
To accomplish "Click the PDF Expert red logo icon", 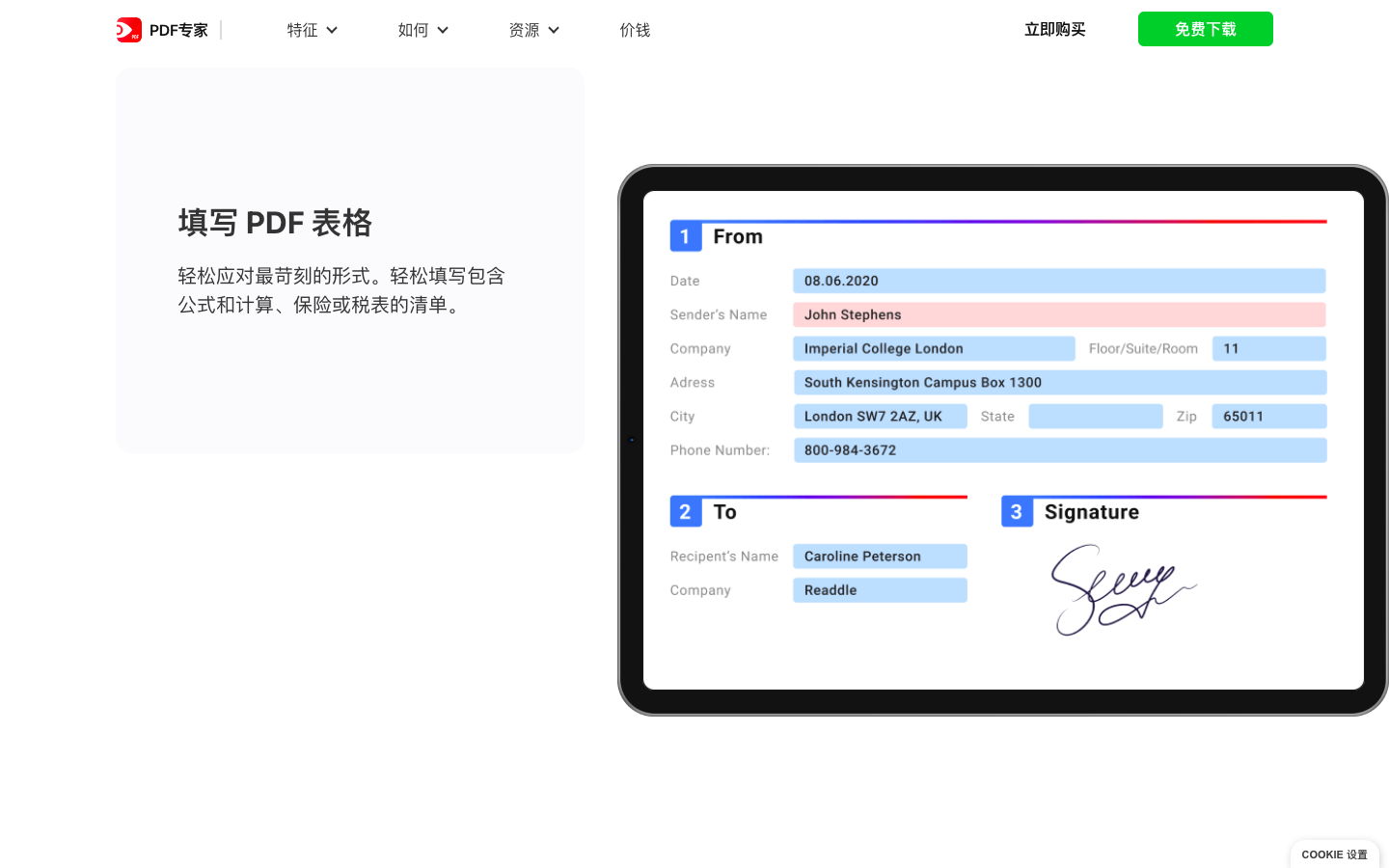I will click(129, 30).
